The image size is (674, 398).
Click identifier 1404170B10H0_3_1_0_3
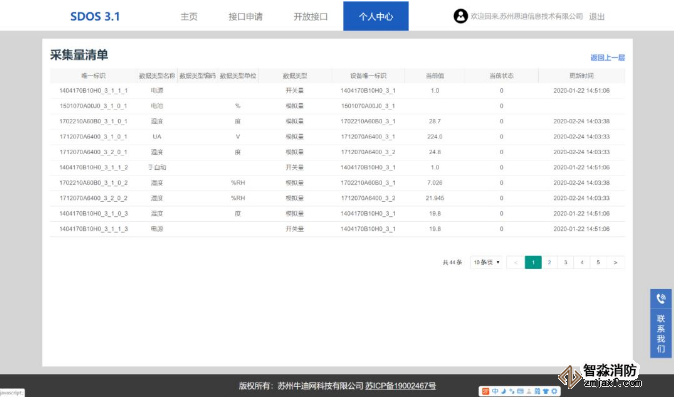tap(93, 214)
